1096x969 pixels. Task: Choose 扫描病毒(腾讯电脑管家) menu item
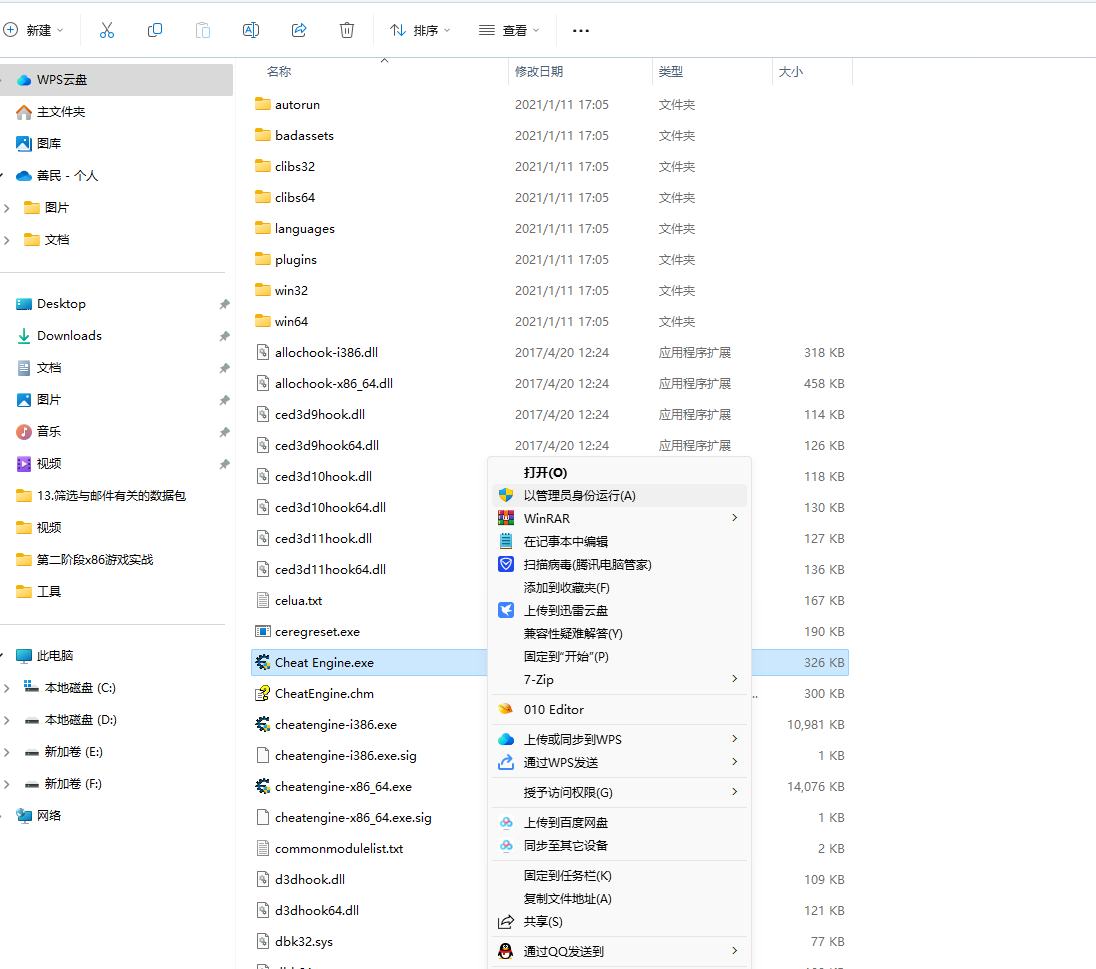click(619, 564)
